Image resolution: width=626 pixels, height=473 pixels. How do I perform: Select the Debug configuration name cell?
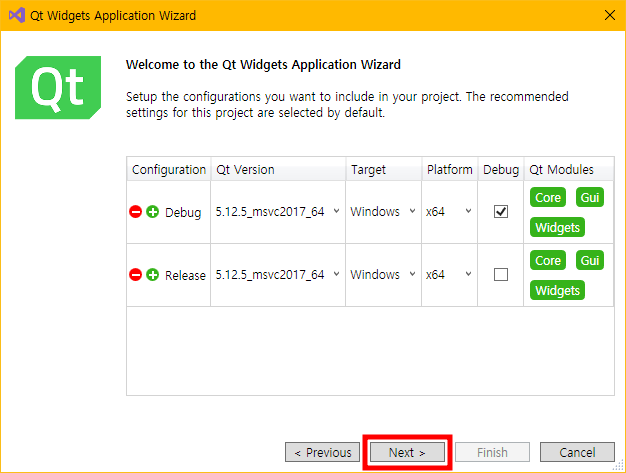(183, 212)
